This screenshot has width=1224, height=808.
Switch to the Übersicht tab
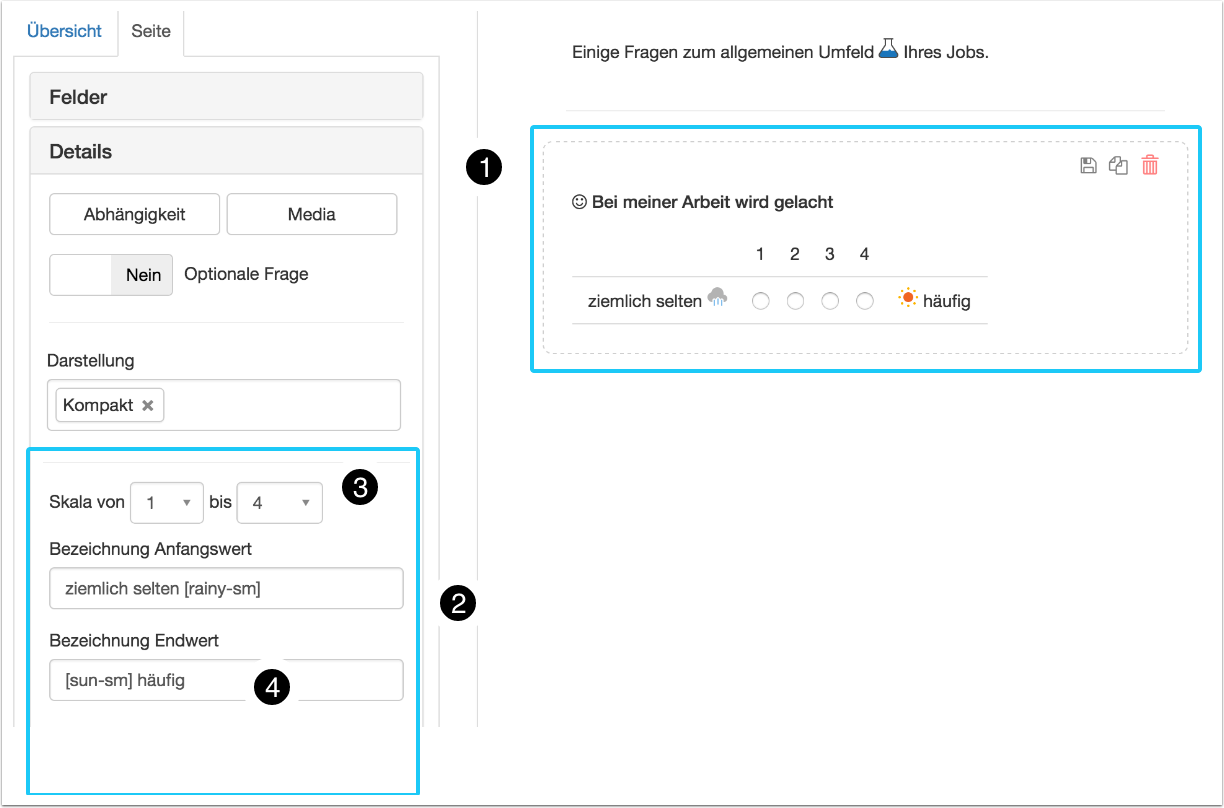point(64,31)
